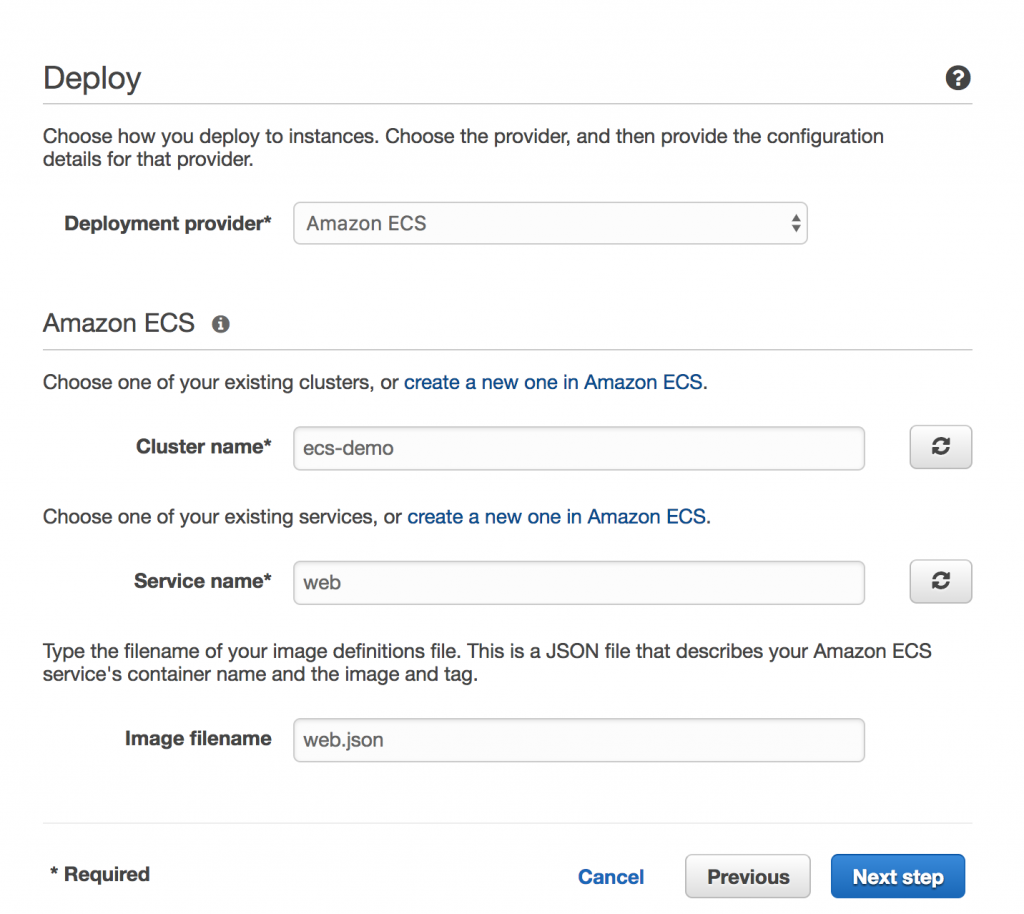
Task: Follow the link to create a new cluster
Action: (x=553, y=383)
